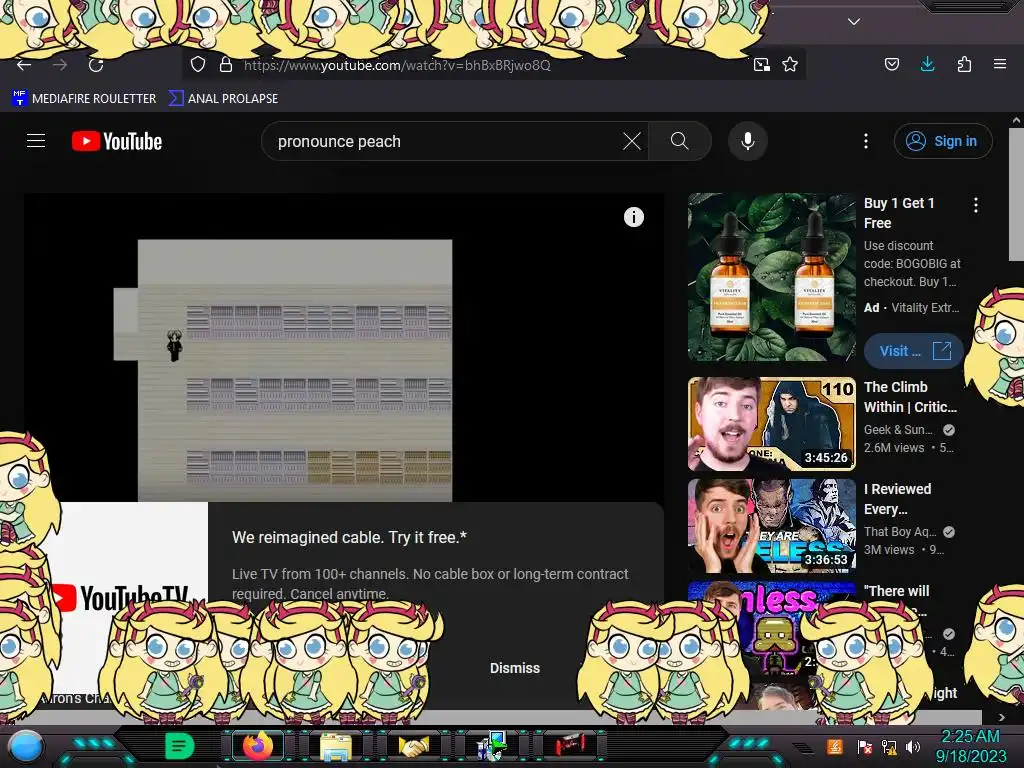Screen dimensions: 1024x768
Task: Open the Vitality oil ad thumbnail
Action: 771,277
